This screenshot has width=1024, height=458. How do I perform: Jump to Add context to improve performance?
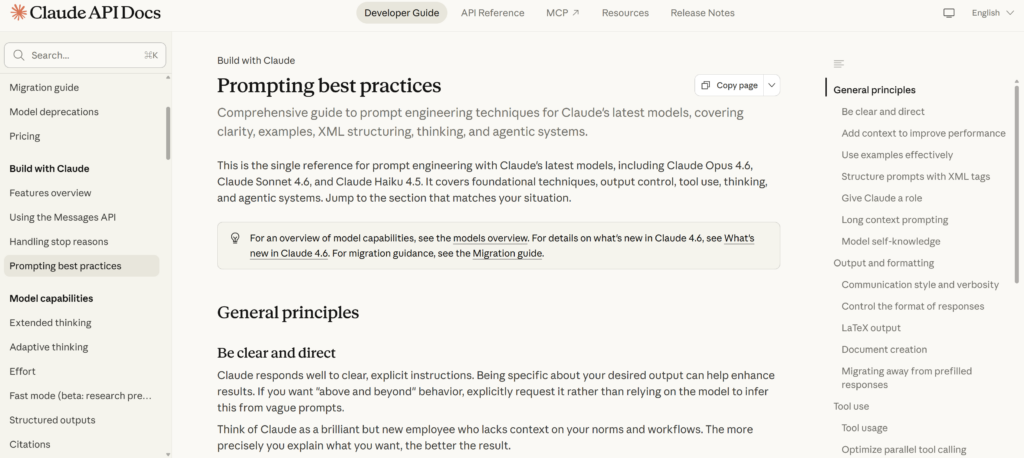click(923, 133)
